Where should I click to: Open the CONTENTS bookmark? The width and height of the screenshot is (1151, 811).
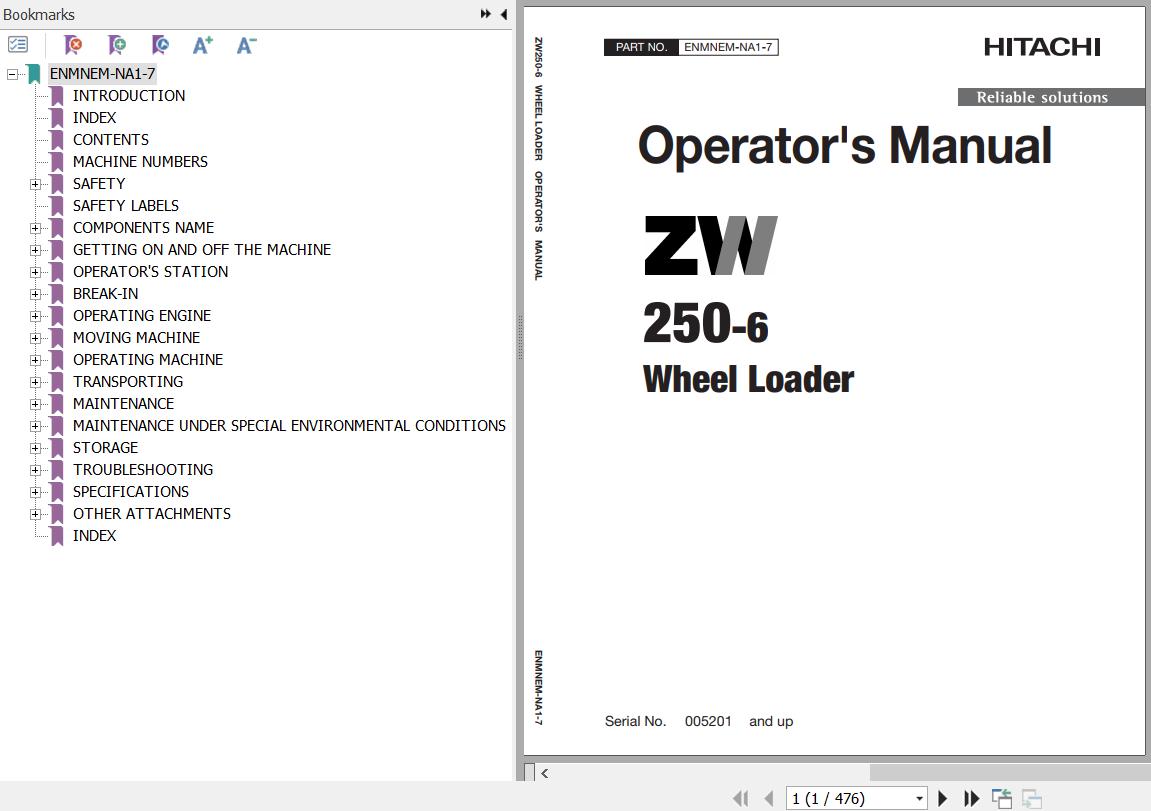pos(111,139)
